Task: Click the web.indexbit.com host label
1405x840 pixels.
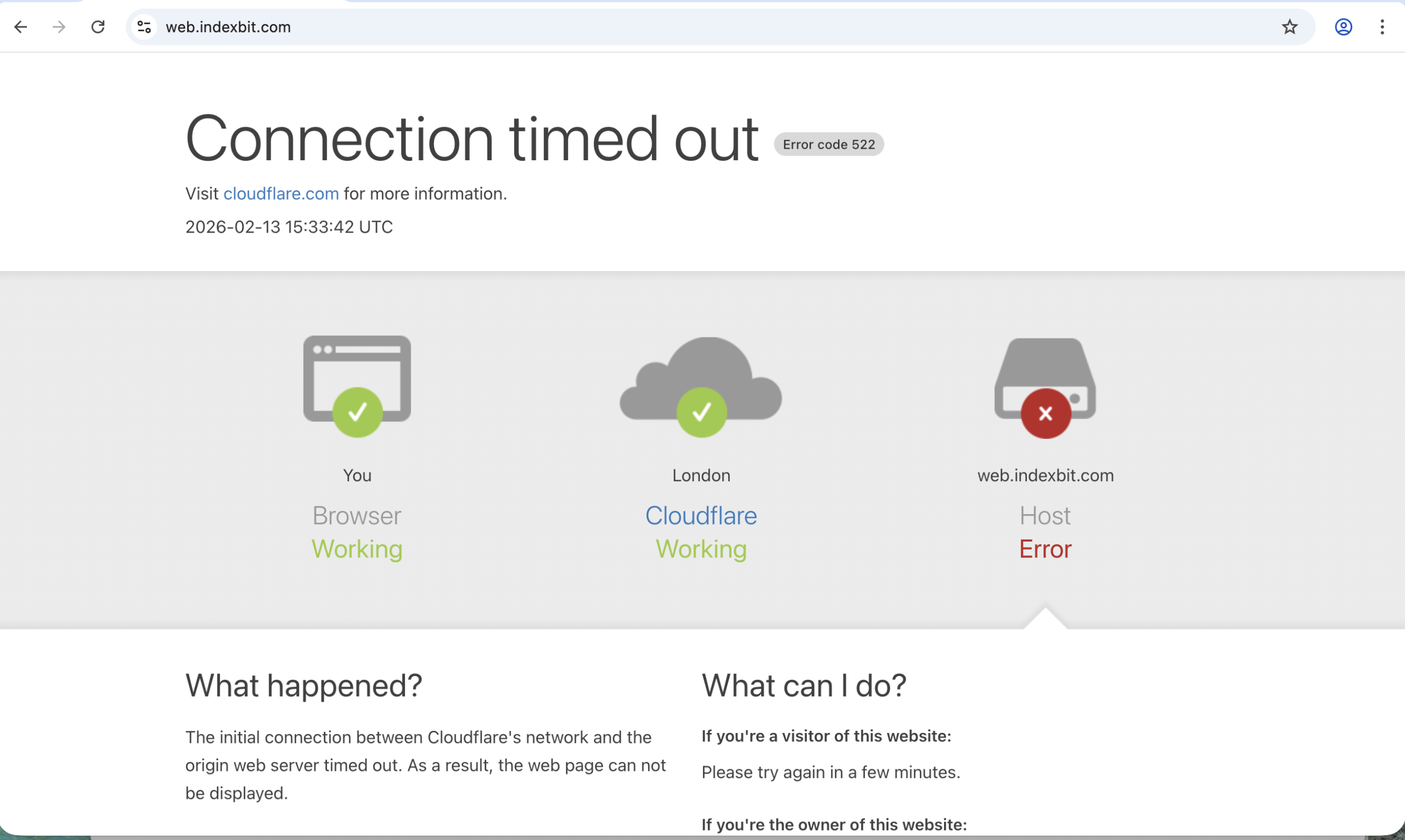Action: [1045, 476]
